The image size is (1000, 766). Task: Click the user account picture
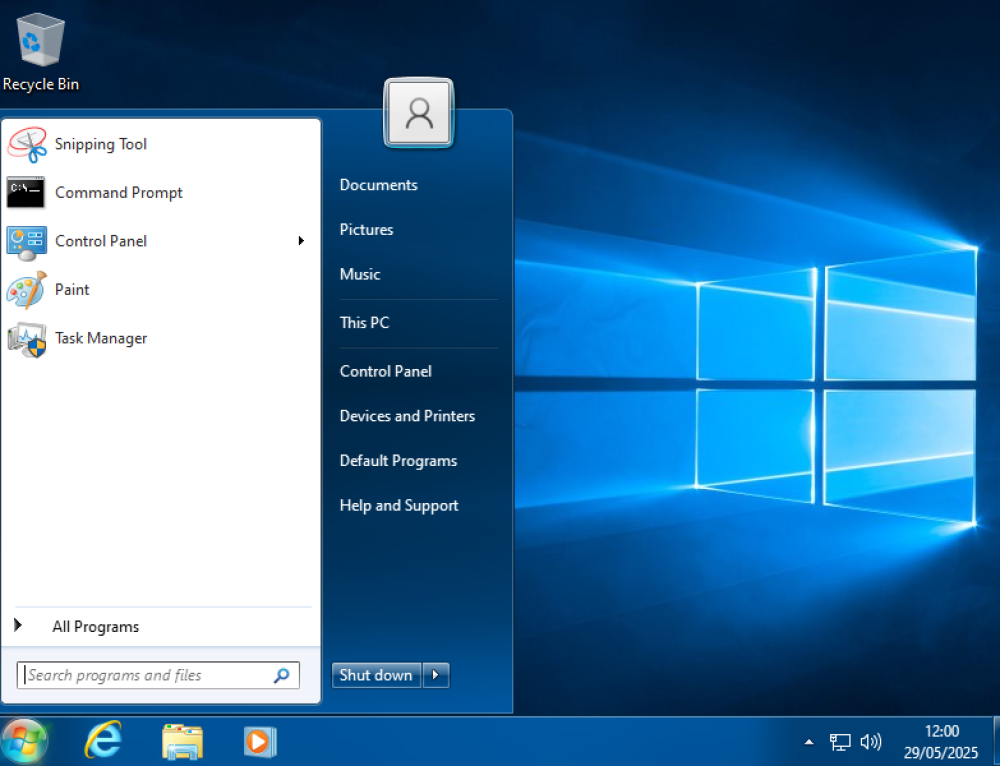point(418,113)
